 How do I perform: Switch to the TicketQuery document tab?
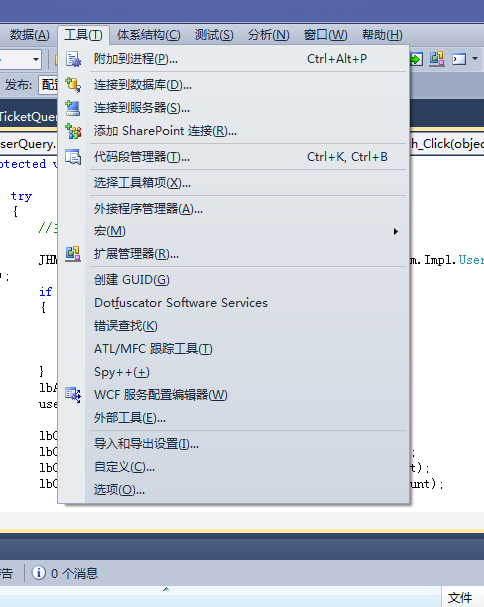click(x=29, y=117)
